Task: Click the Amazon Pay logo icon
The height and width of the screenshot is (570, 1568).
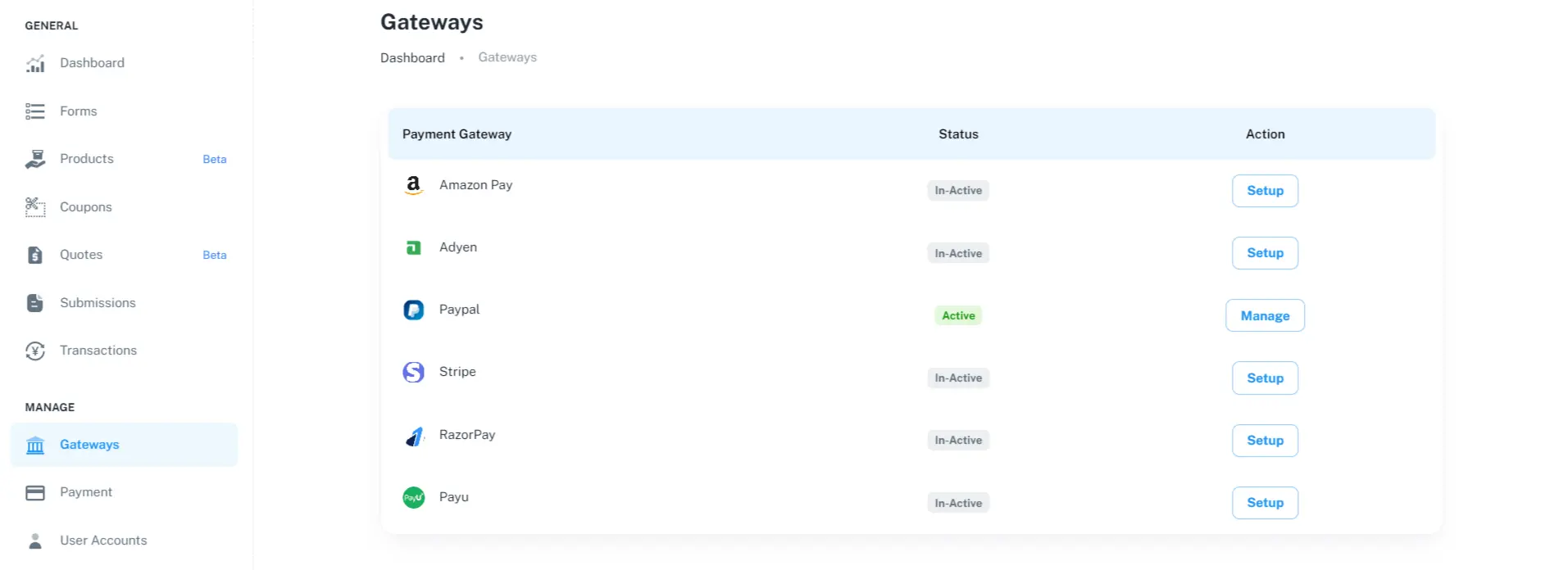Action: pyautogui.click(x=413, y=186)
